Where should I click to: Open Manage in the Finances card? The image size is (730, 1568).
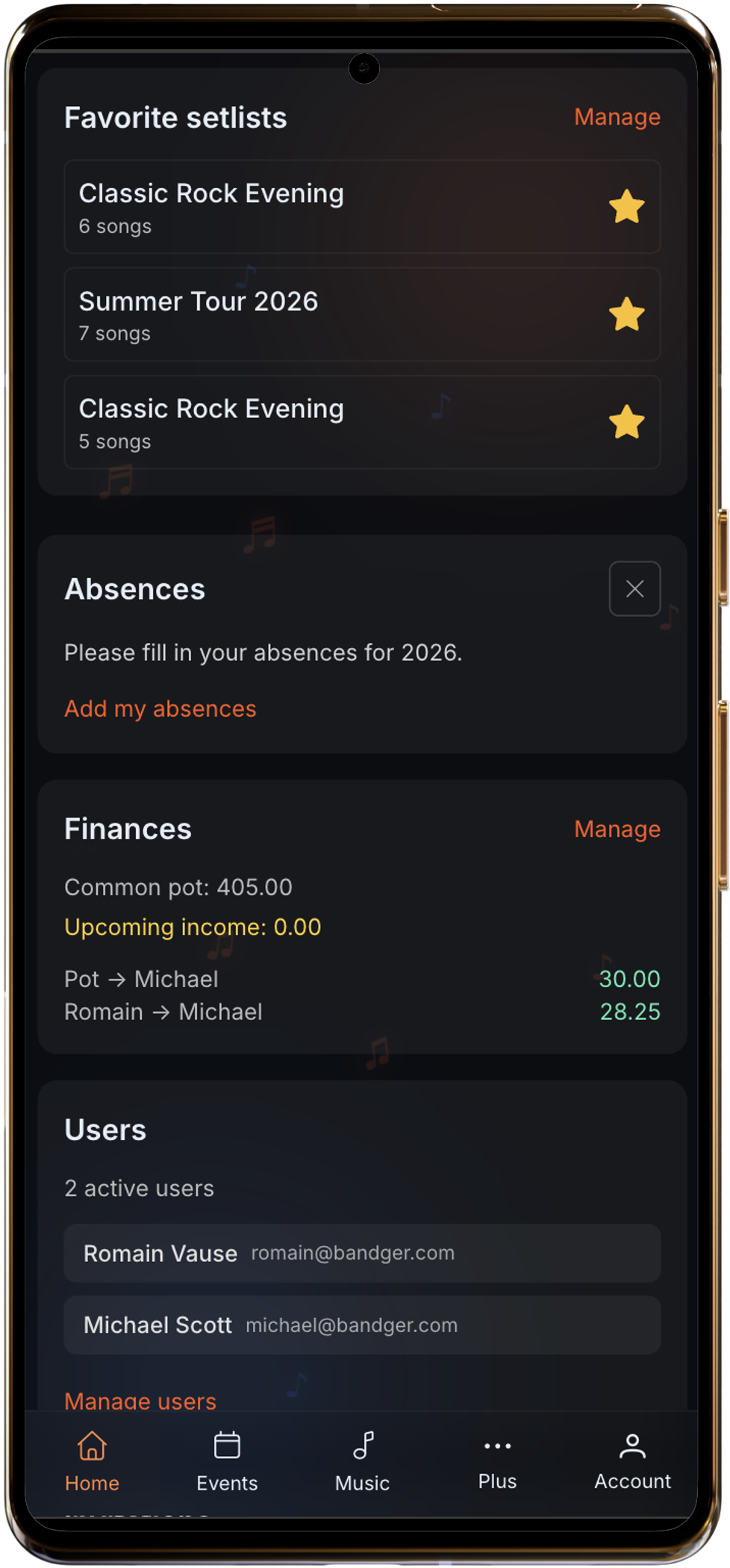point(617,829)
